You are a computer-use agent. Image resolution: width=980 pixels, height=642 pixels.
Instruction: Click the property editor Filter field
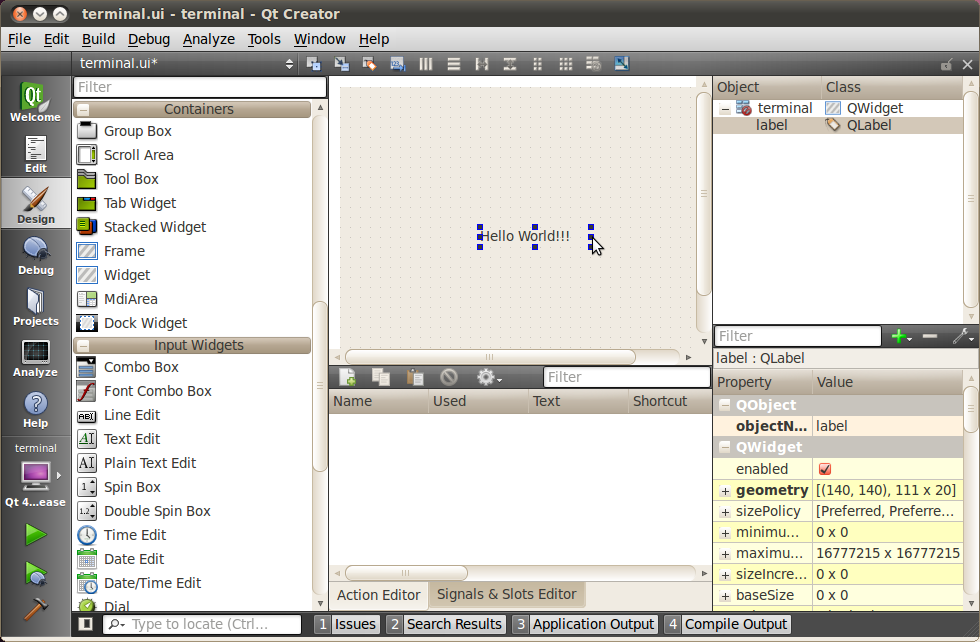click(x=798, y=336)
